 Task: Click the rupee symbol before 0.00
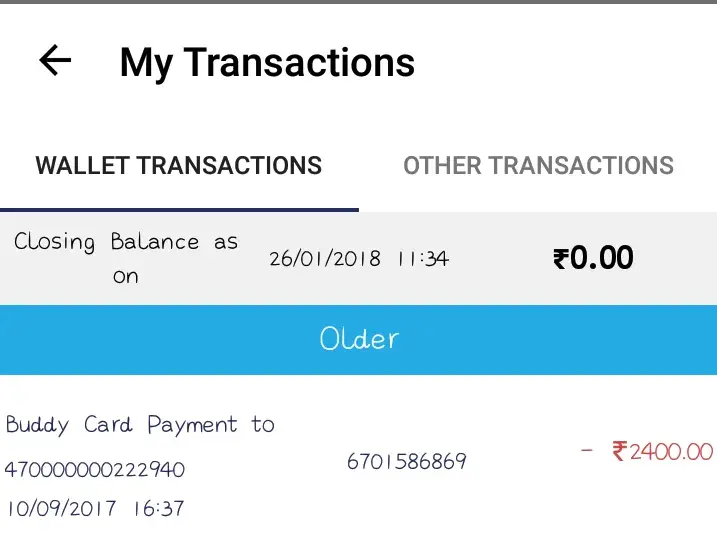[x=561, y=259]
